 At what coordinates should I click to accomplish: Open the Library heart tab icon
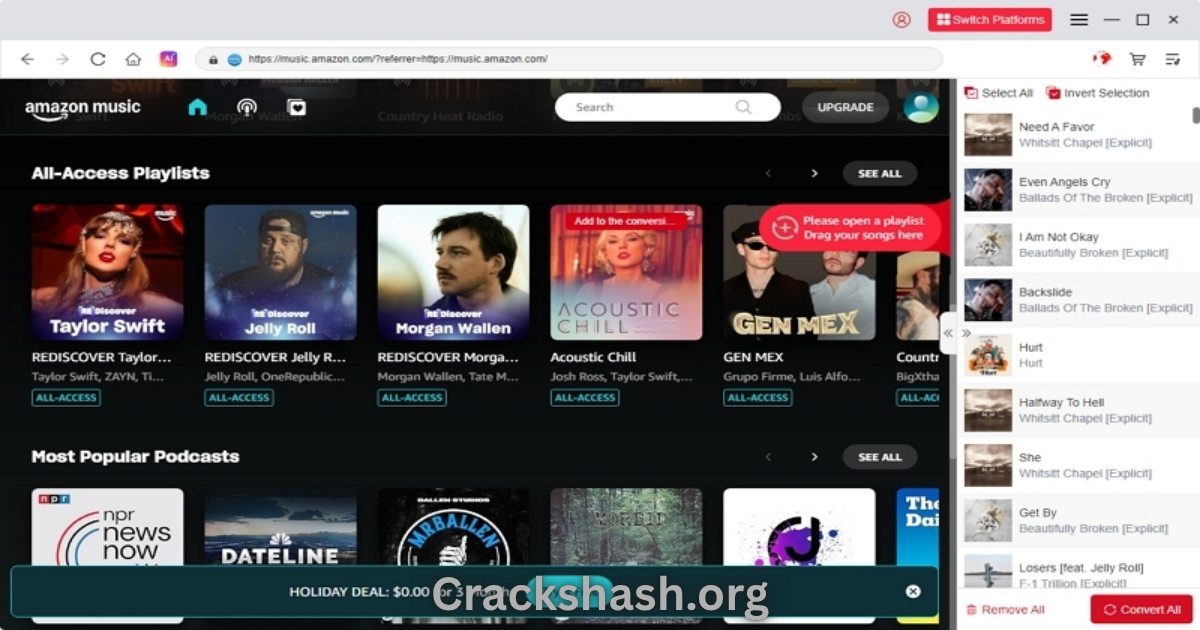coord(296,107)
